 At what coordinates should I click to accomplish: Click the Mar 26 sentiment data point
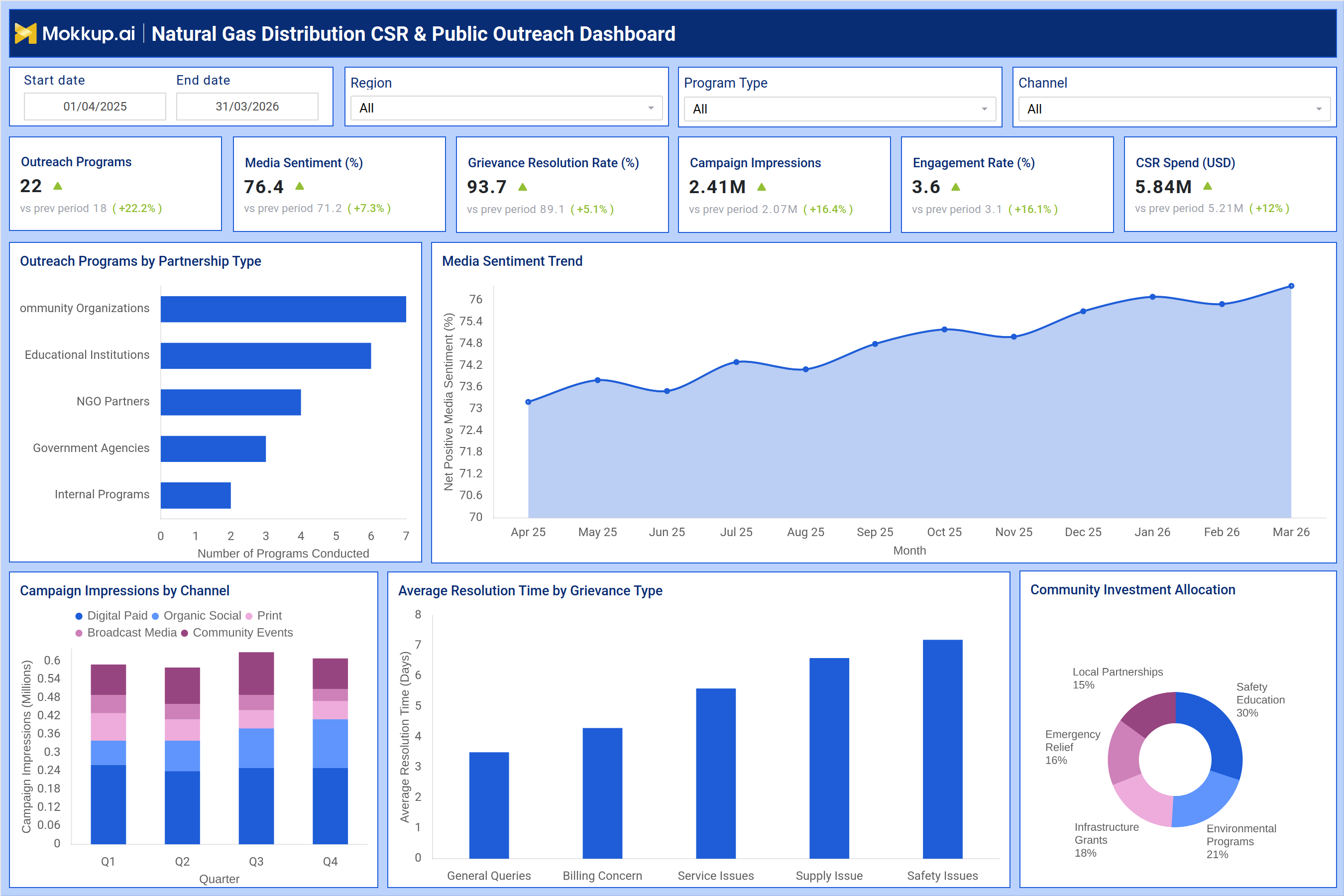point(1291,286)
